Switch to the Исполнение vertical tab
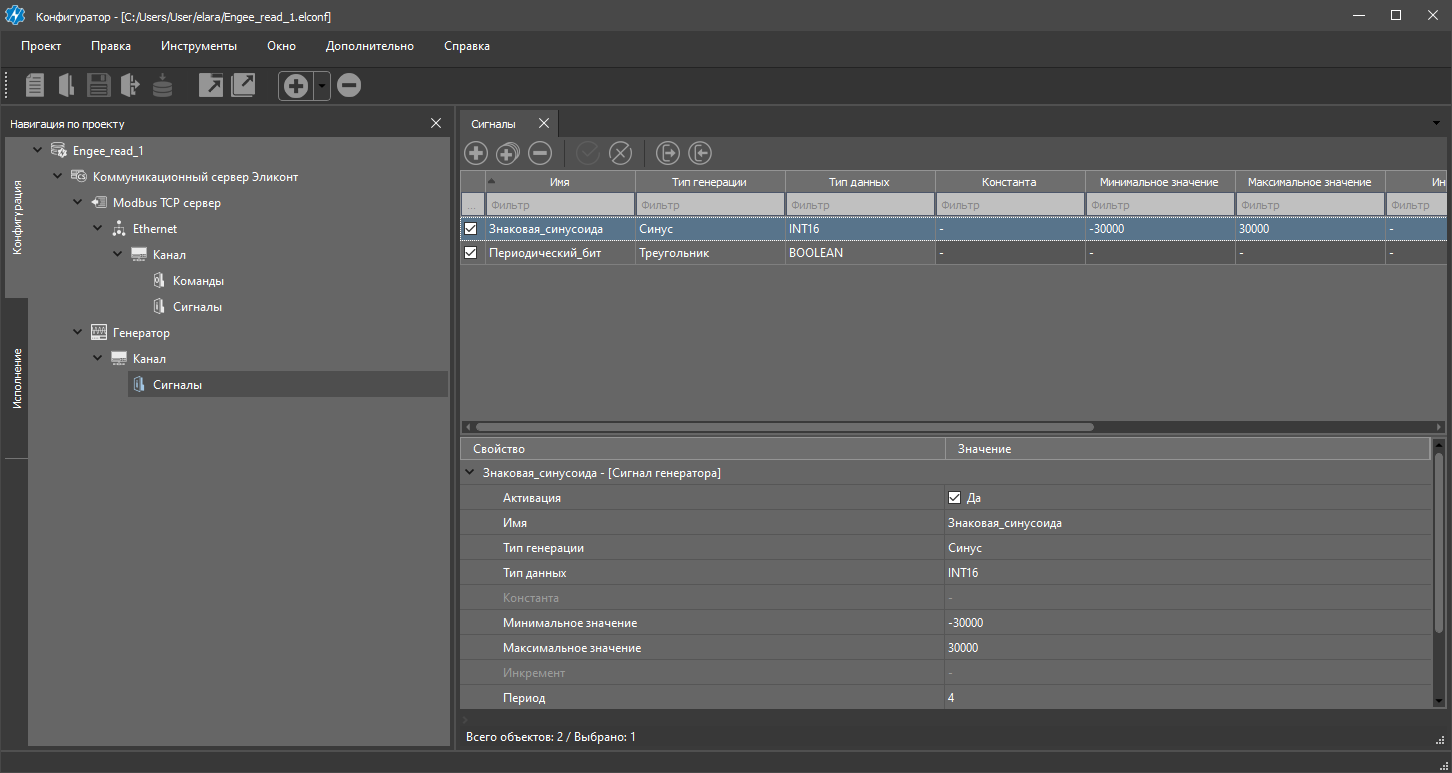 pos(17,378)
